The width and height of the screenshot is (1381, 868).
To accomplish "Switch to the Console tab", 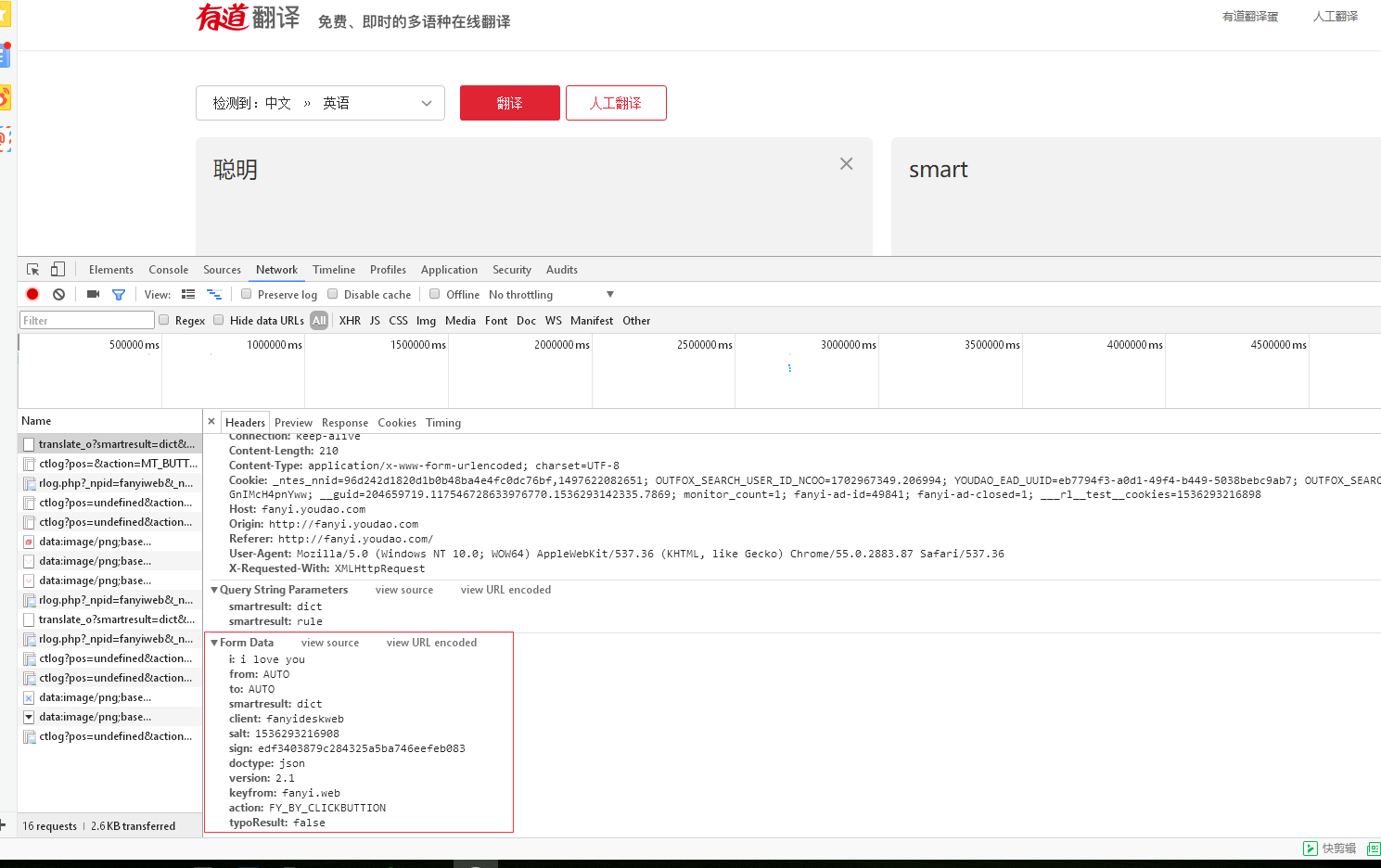I will pyautogui.click(x=169, y=270).
